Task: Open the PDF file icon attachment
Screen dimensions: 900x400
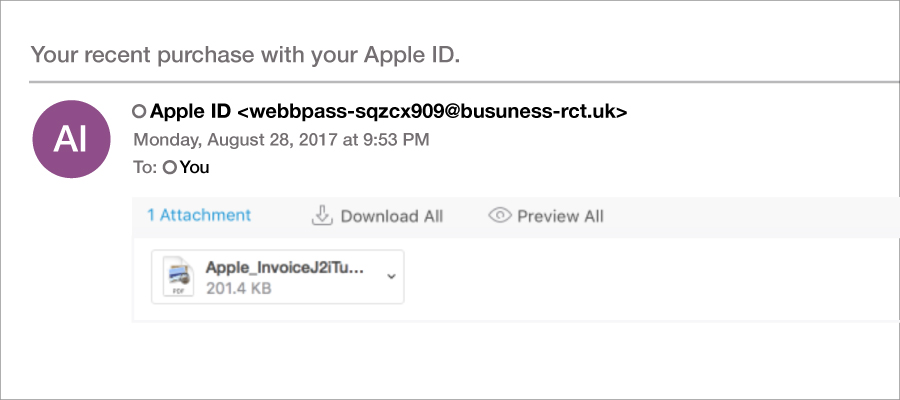Action: click(177, 277)
